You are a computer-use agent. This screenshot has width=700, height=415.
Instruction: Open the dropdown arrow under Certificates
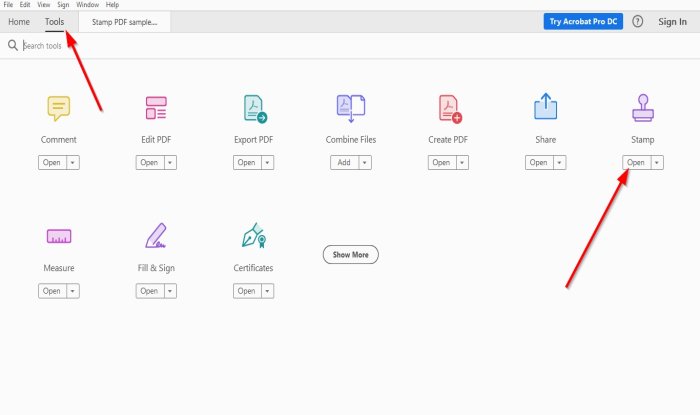(267, 291)
